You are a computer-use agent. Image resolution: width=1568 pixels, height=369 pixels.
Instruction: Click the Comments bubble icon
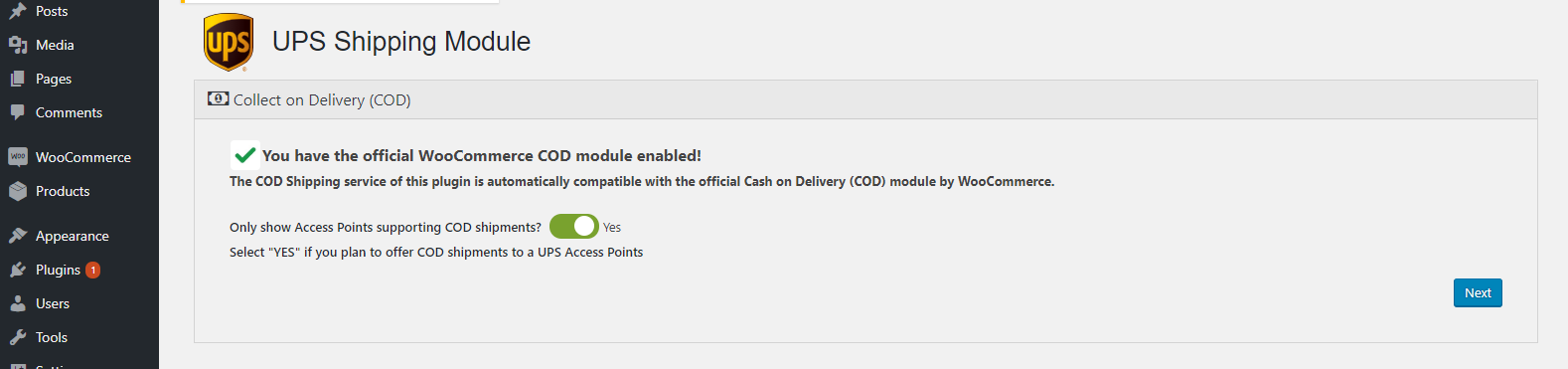coord(18,112)
